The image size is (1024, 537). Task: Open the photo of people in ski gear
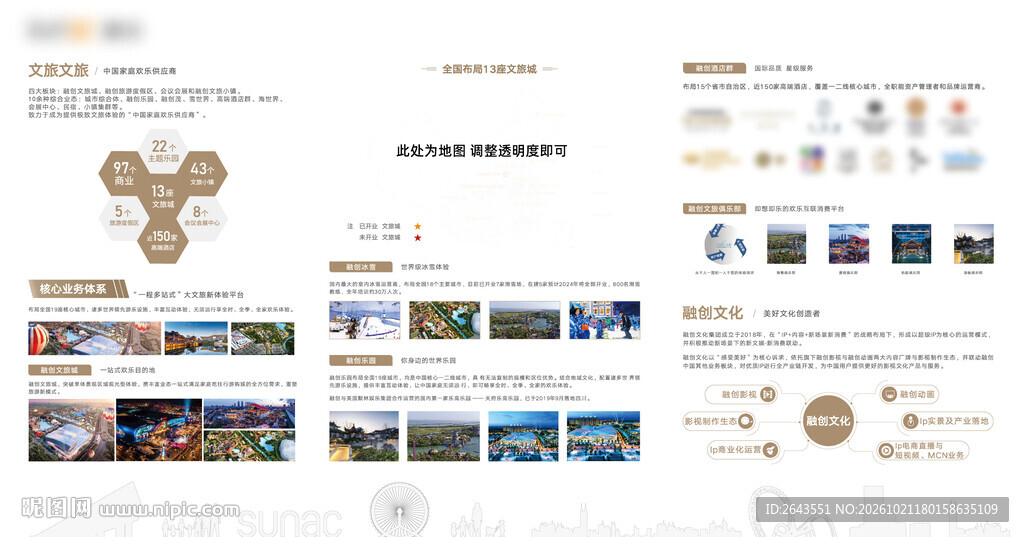pos(605,320)
